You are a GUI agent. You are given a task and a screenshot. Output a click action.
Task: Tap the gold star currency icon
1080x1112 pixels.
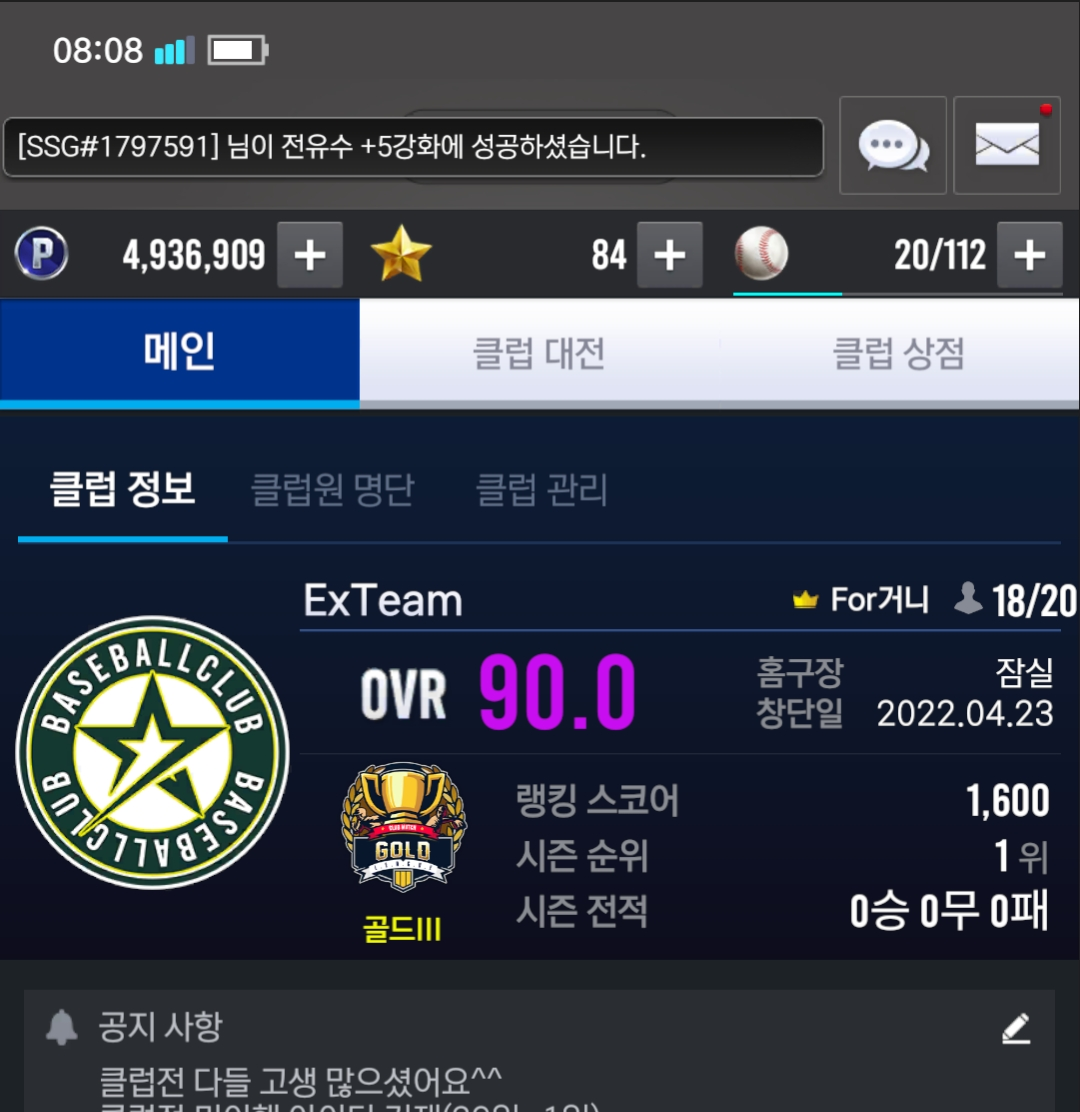tap(401, 254)
